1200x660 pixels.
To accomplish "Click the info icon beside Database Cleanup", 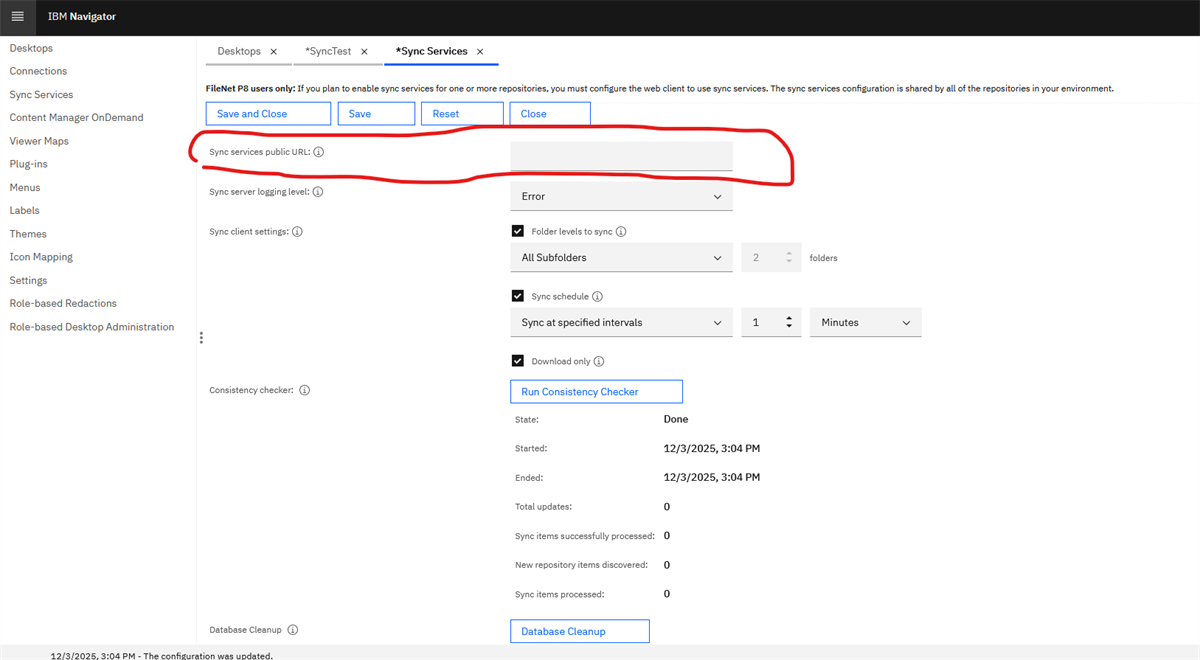I will [x=293, y=629].
